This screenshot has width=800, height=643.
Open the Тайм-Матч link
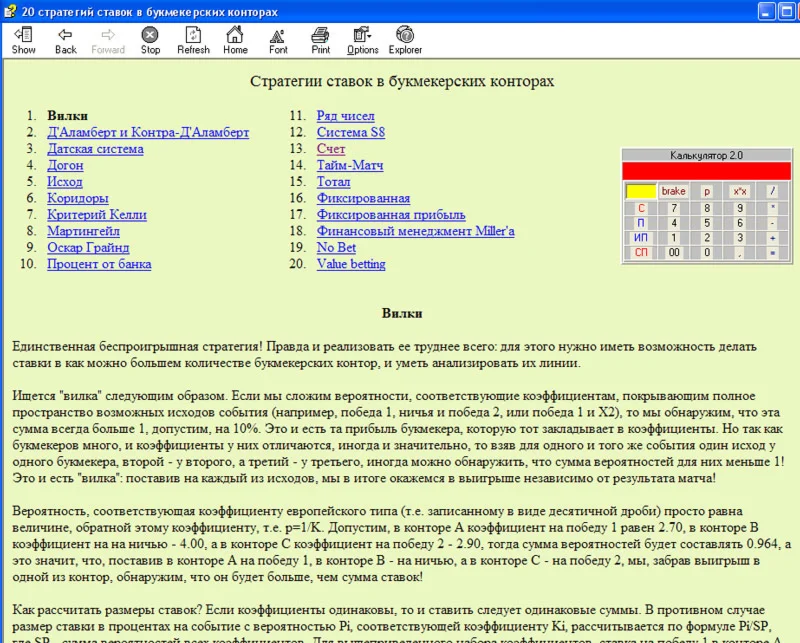(349, 165)
